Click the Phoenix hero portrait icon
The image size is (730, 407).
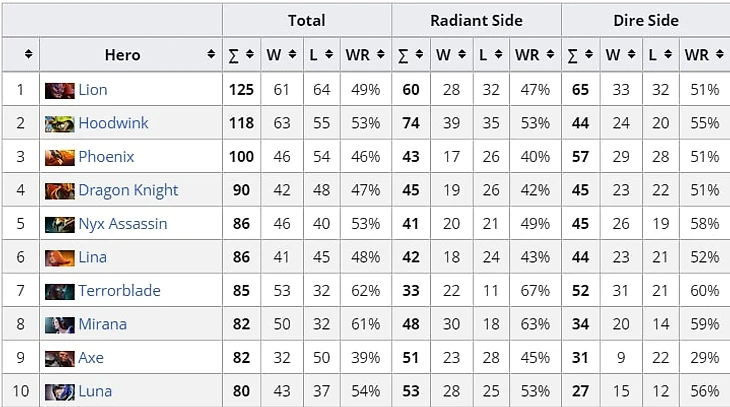pyautogui.click(x=59, y=157)
